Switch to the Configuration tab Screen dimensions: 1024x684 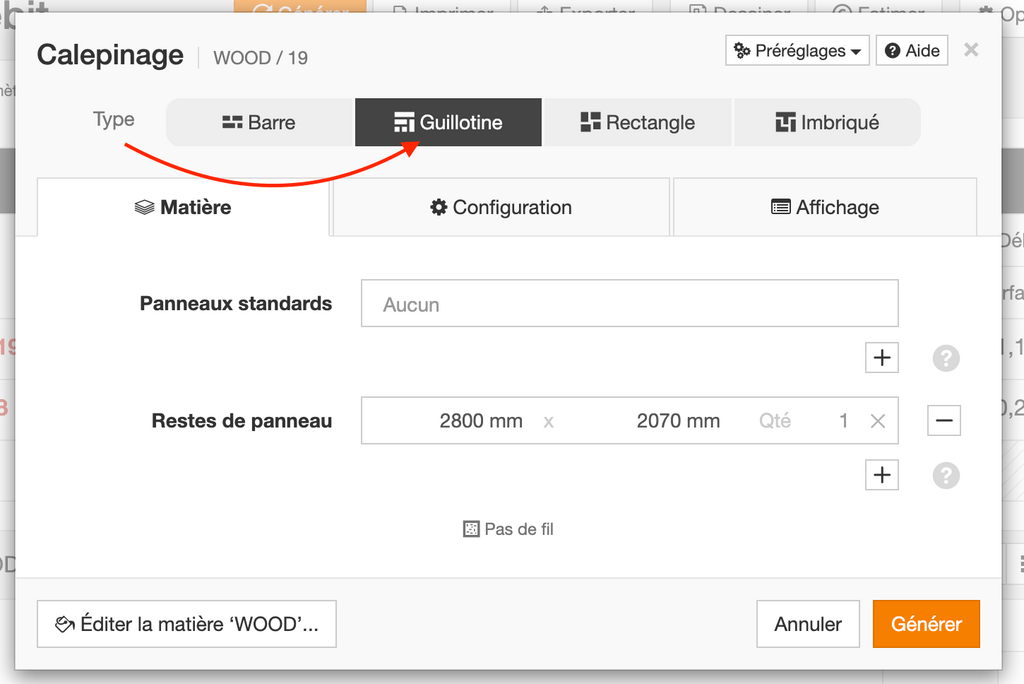click(x=501, y=208)
